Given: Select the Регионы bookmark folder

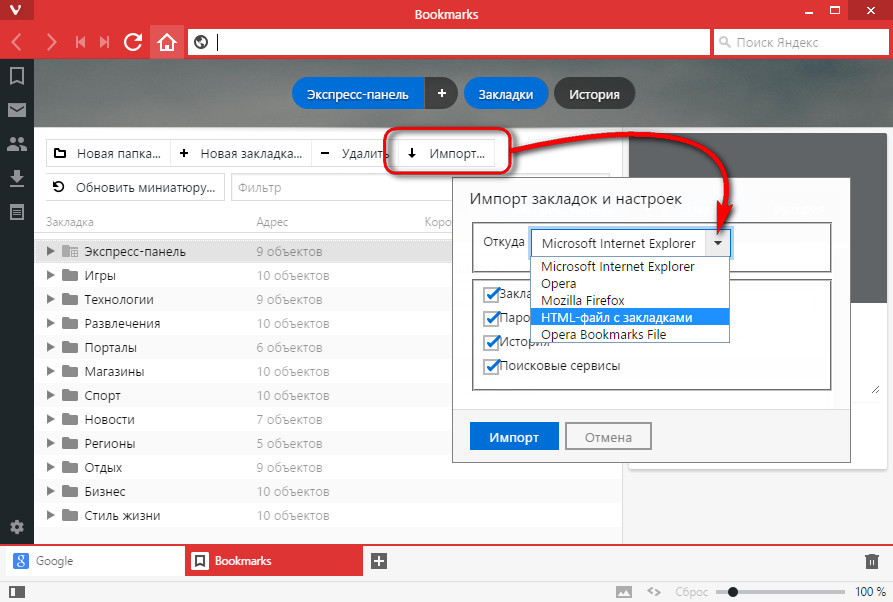Looking at the screenshot, I should click(x=110, y=443).
